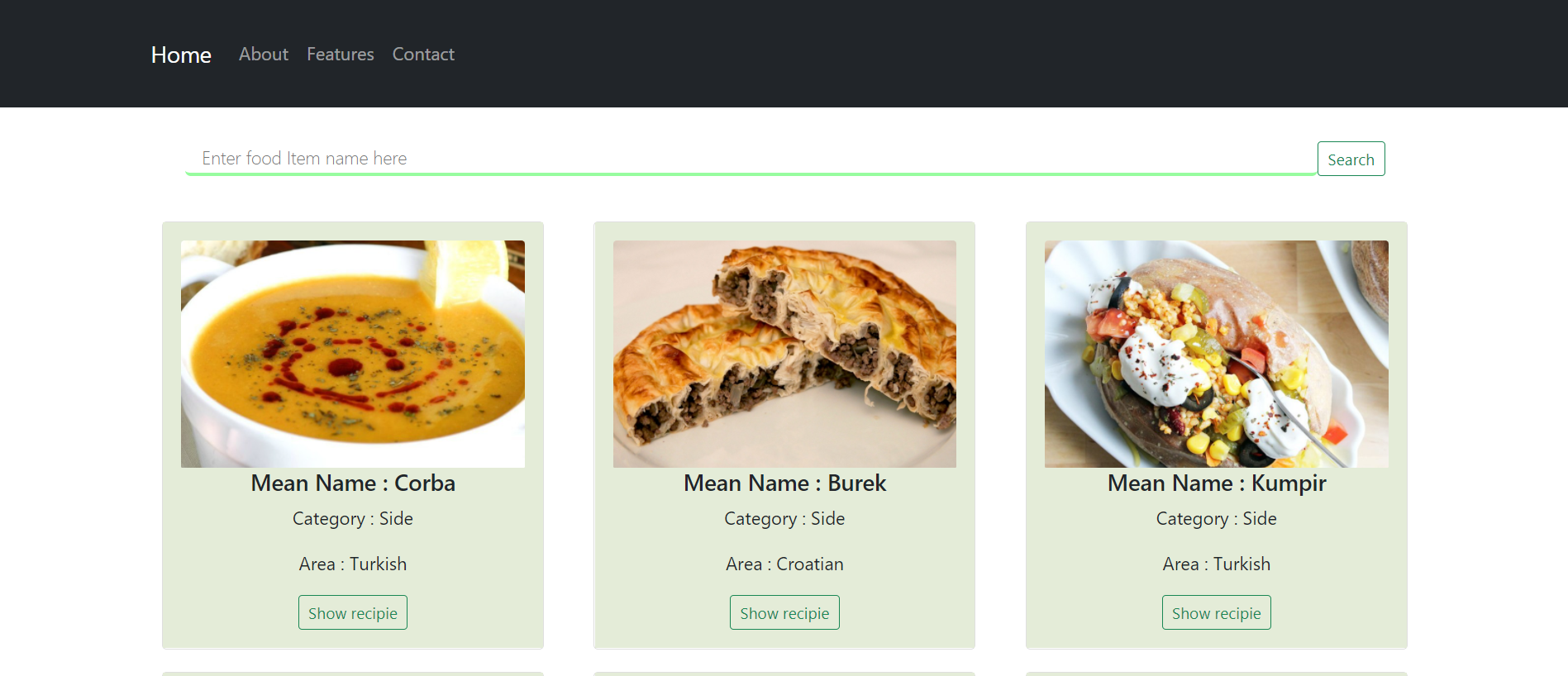
Task: Show recipe for Corba
Action: pos(353,612)
